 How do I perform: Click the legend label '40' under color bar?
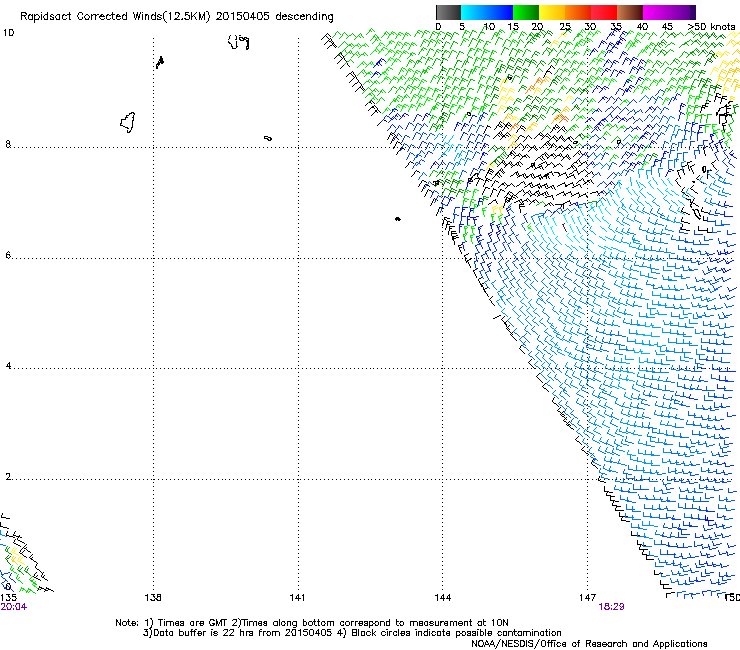[x=642, y=27]
